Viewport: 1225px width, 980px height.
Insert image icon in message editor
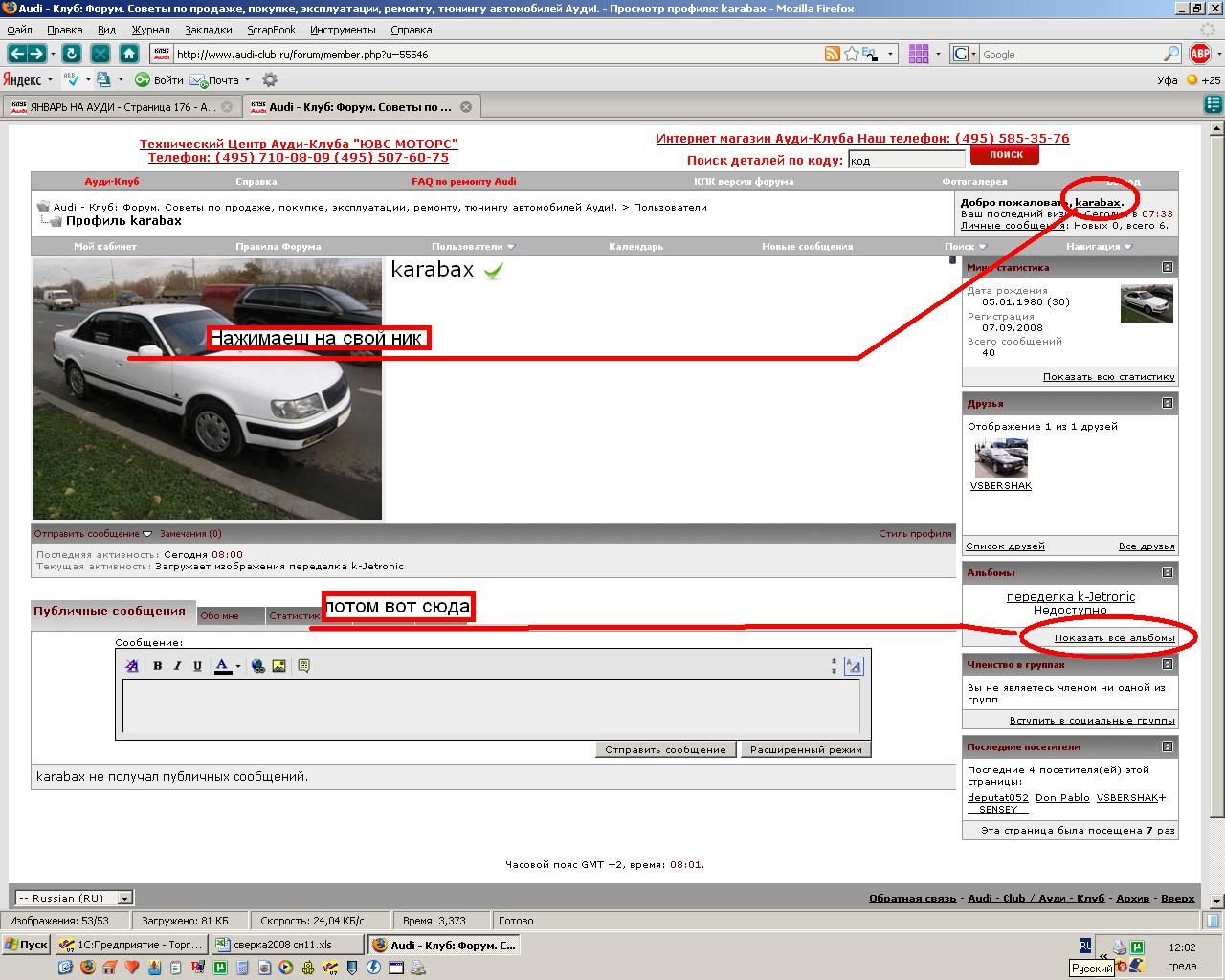(x=278, y=666)
